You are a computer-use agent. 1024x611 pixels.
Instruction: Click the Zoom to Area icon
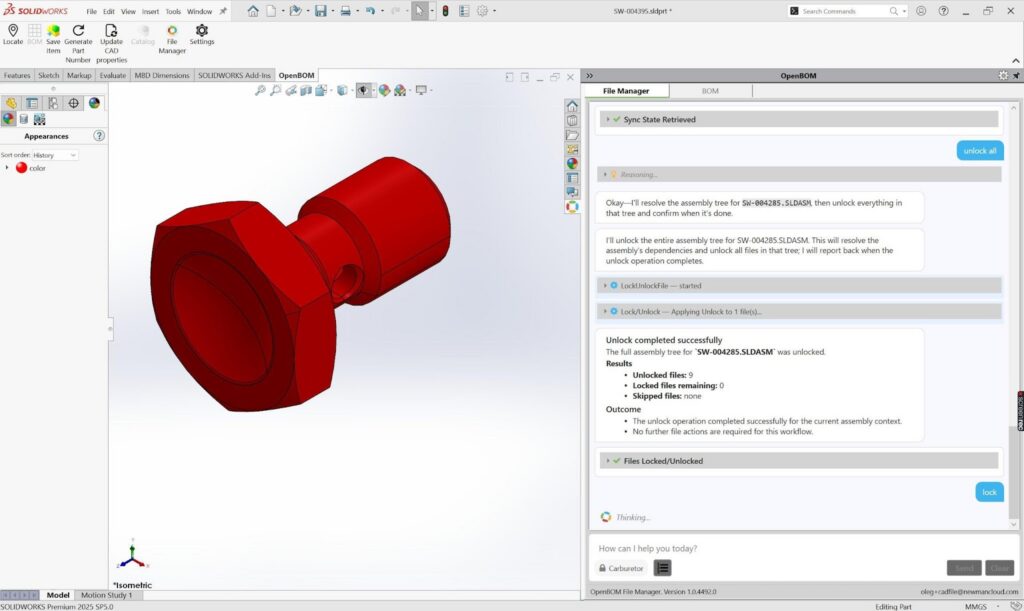[275, 90]
